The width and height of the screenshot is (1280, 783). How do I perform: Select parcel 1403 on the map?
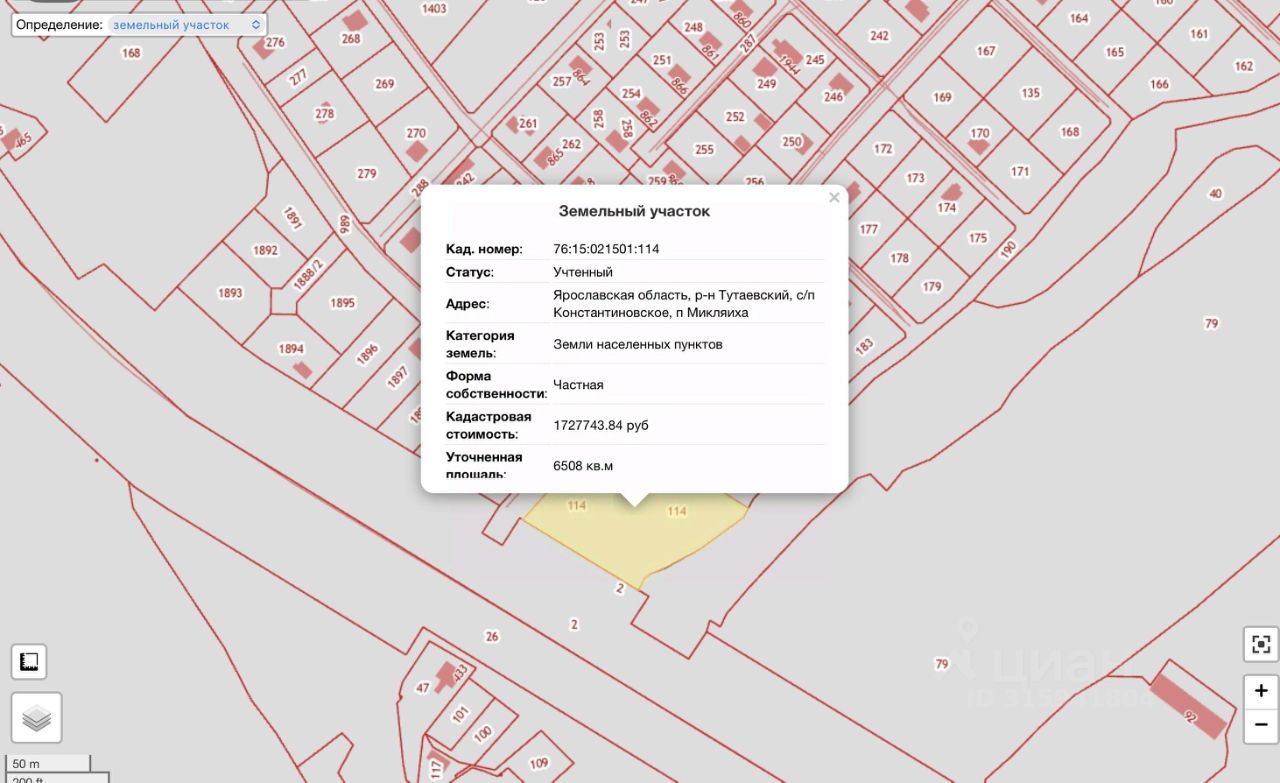(434, 9)
